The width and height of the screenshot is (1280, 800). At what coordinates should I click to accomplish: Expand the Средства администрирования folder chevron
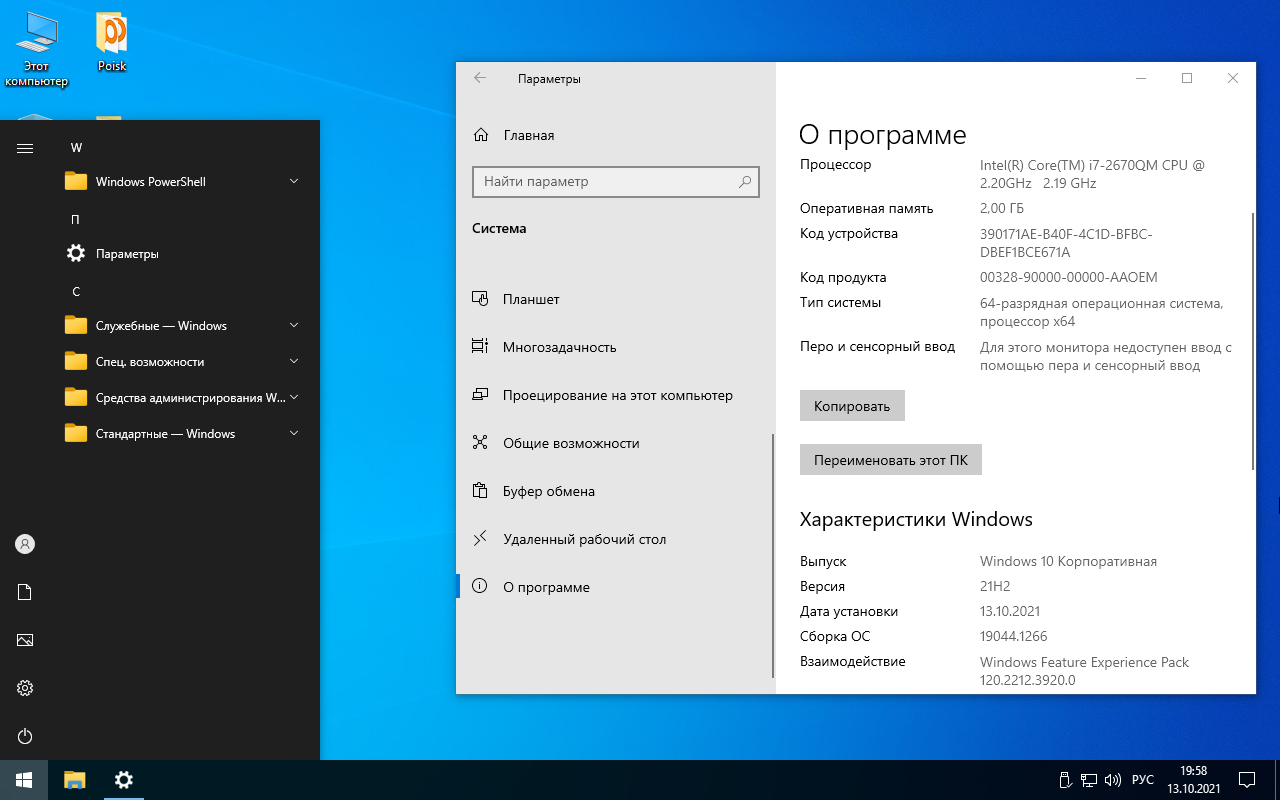[x=294, y=398]
